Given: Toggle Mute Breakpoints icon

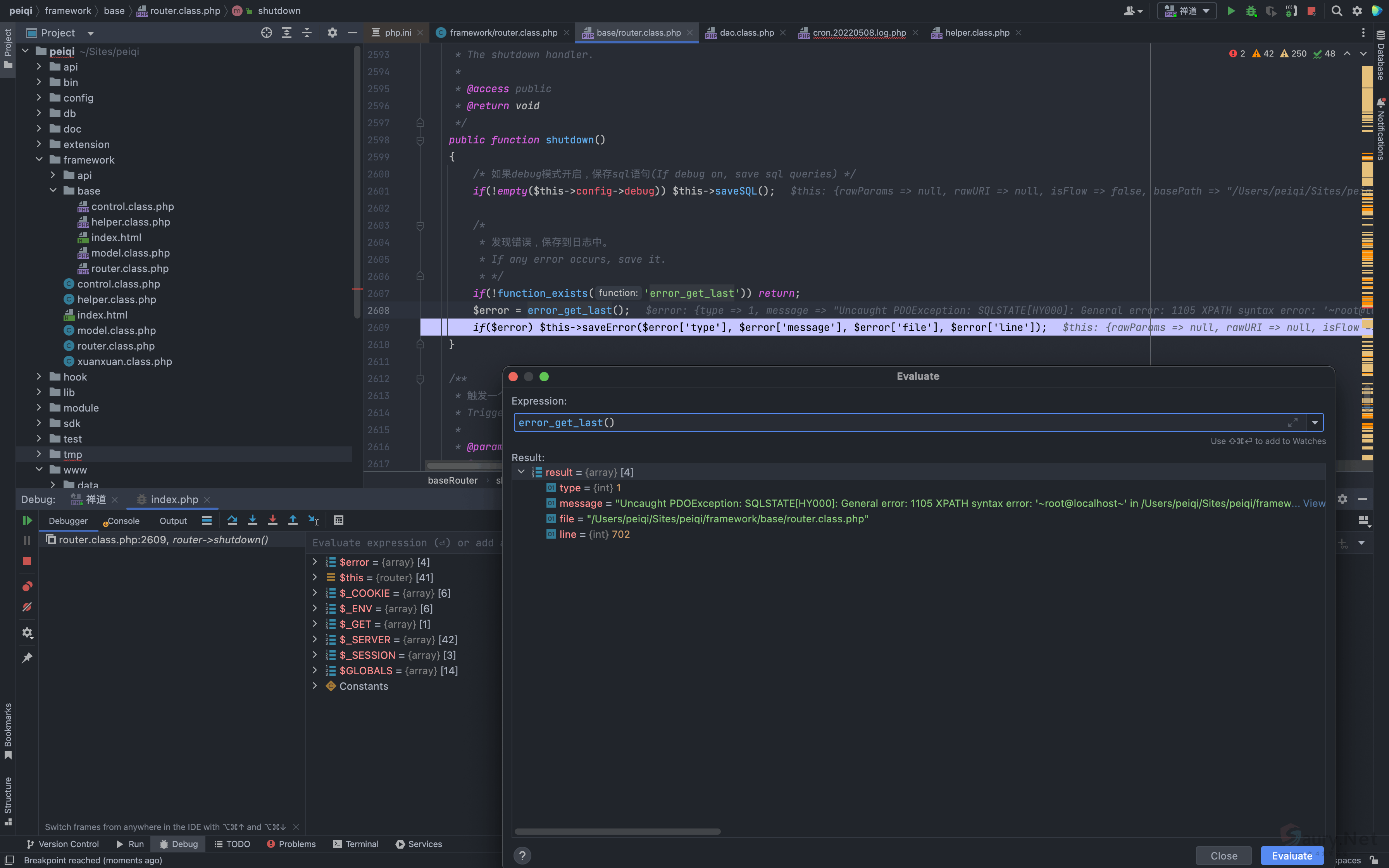Looking at the screenshot, I should coord(27,607).
